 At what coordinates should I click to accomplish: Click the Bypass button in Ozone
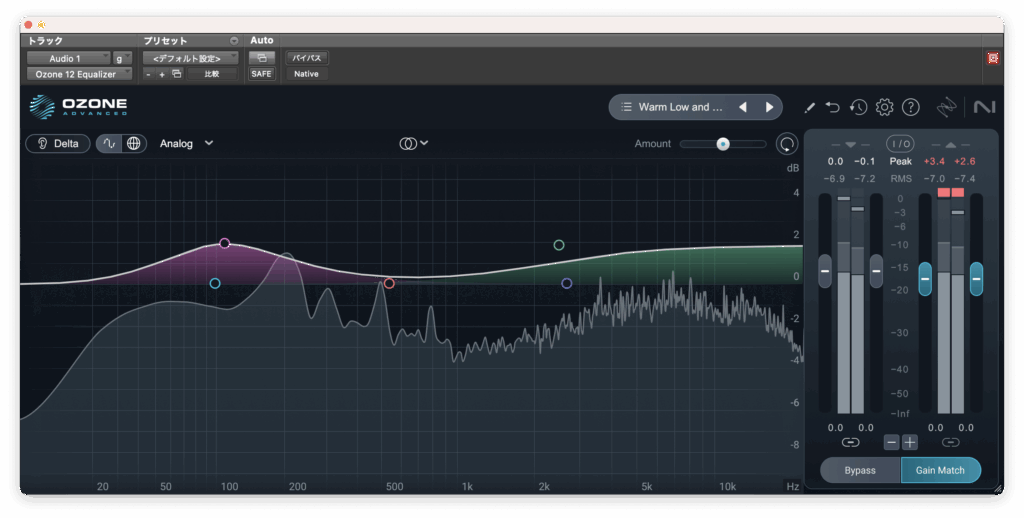[860, 470]
